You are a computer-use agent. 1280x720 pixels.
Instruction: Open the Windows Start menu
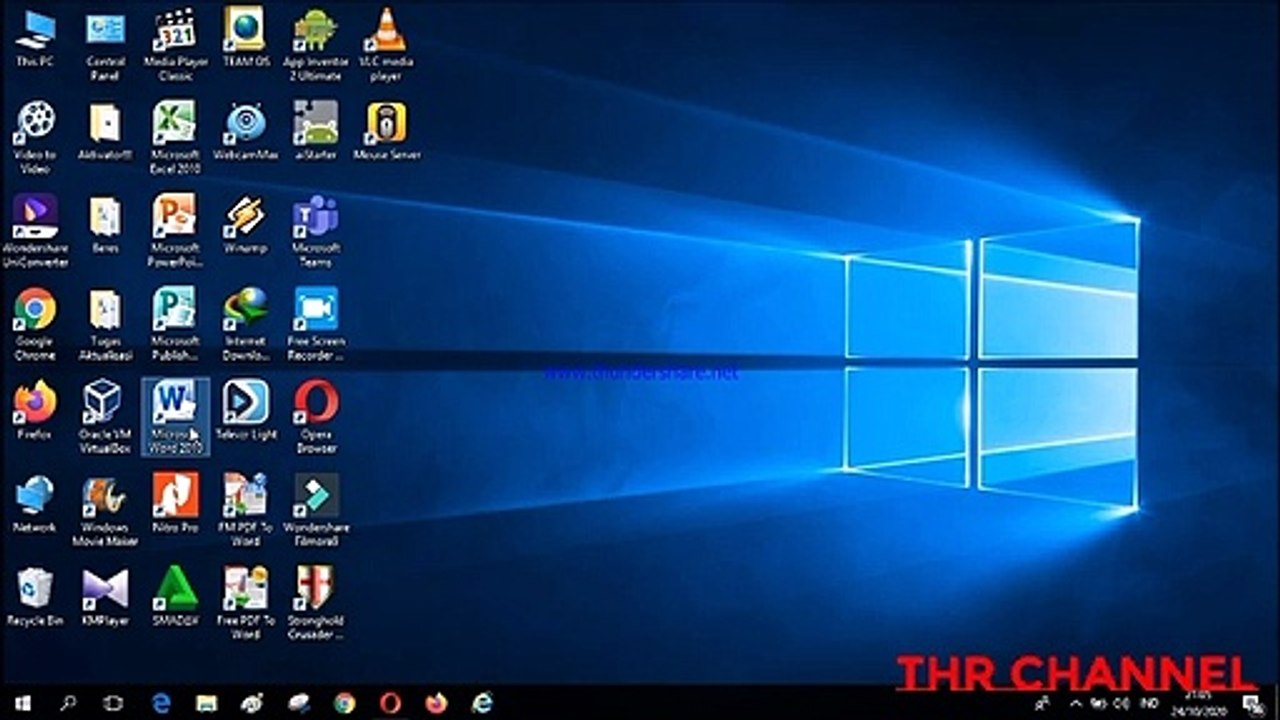[x=22, y=703]
